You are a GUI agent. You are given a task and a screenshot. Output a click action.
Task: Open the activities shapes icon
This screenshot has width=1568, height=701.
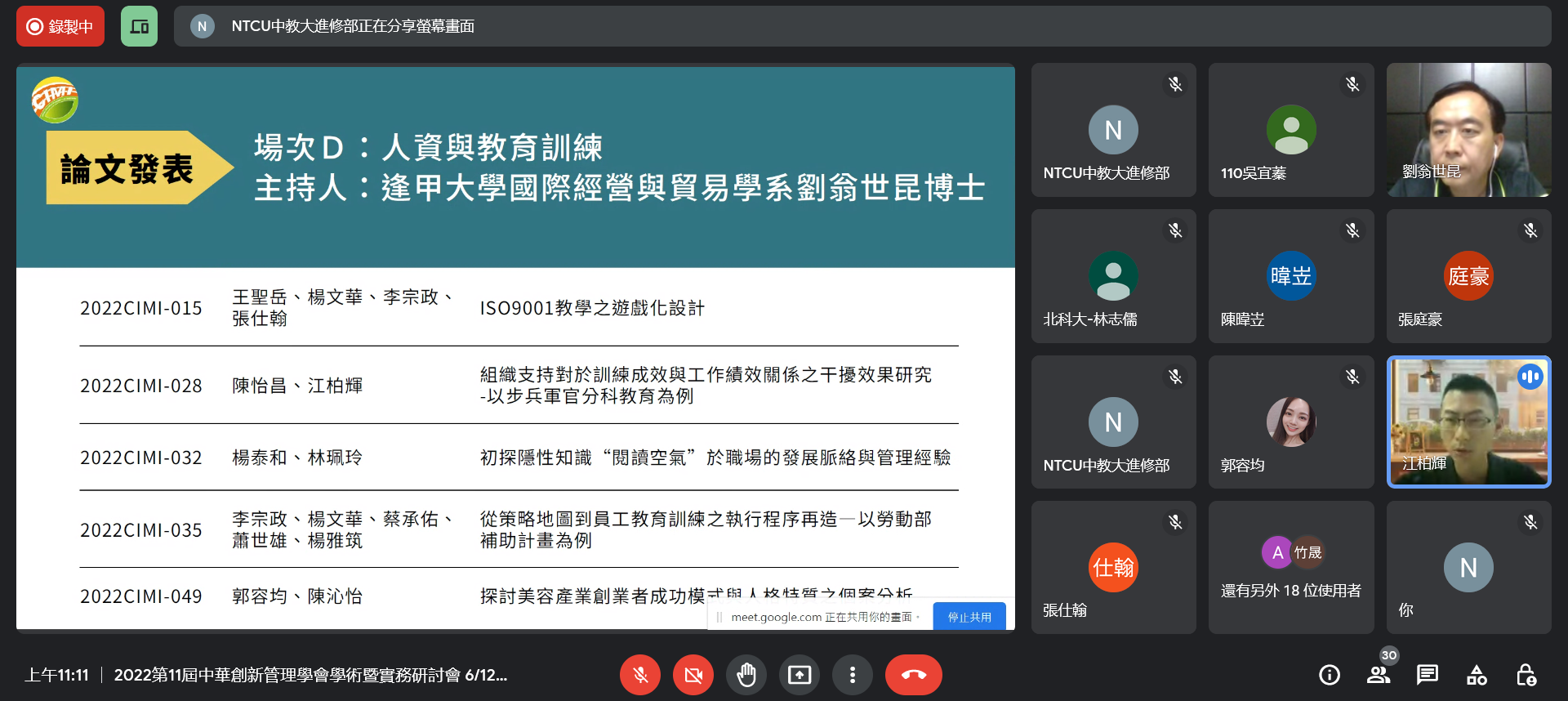[1477, 675]
